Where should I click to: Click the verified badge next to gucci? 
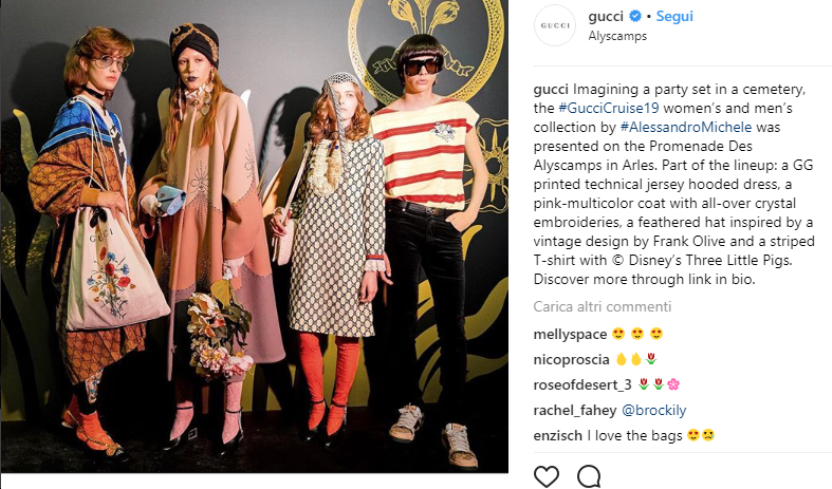635,16
